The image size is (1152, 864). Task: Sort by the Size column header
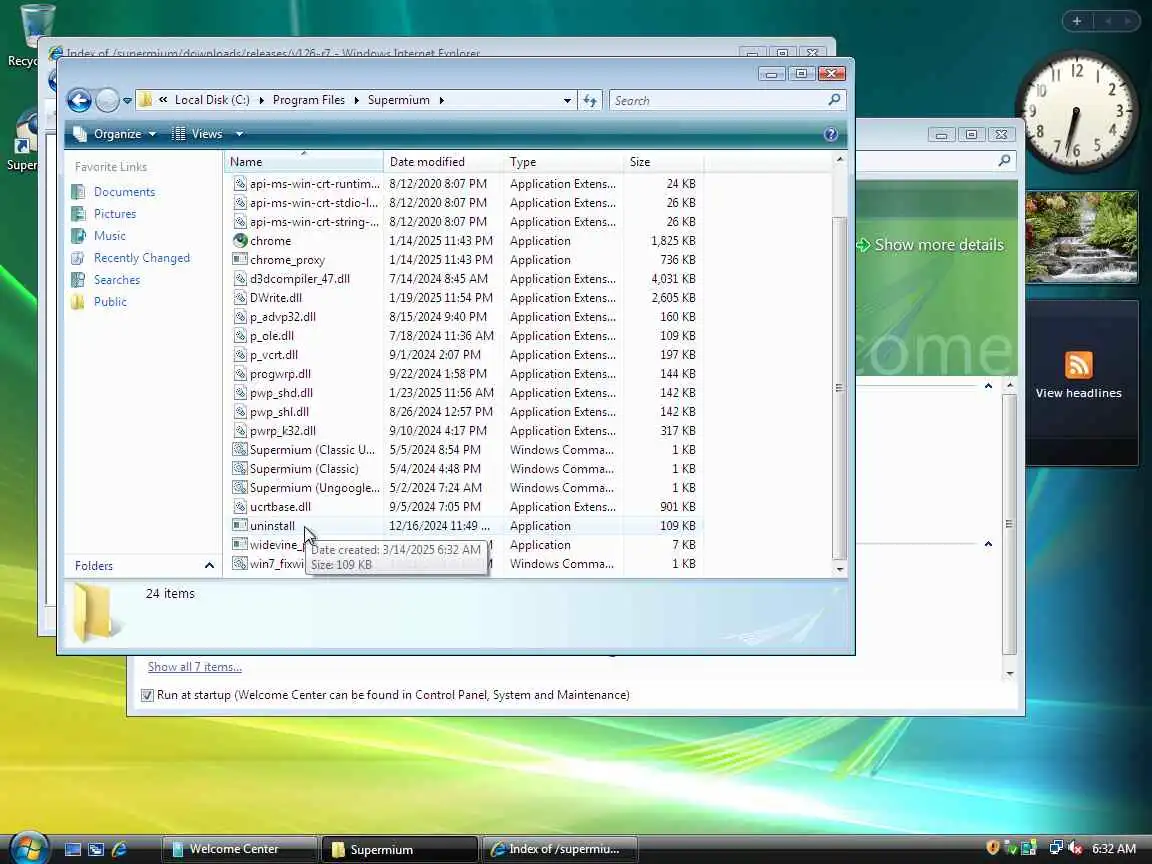[663, 162]
